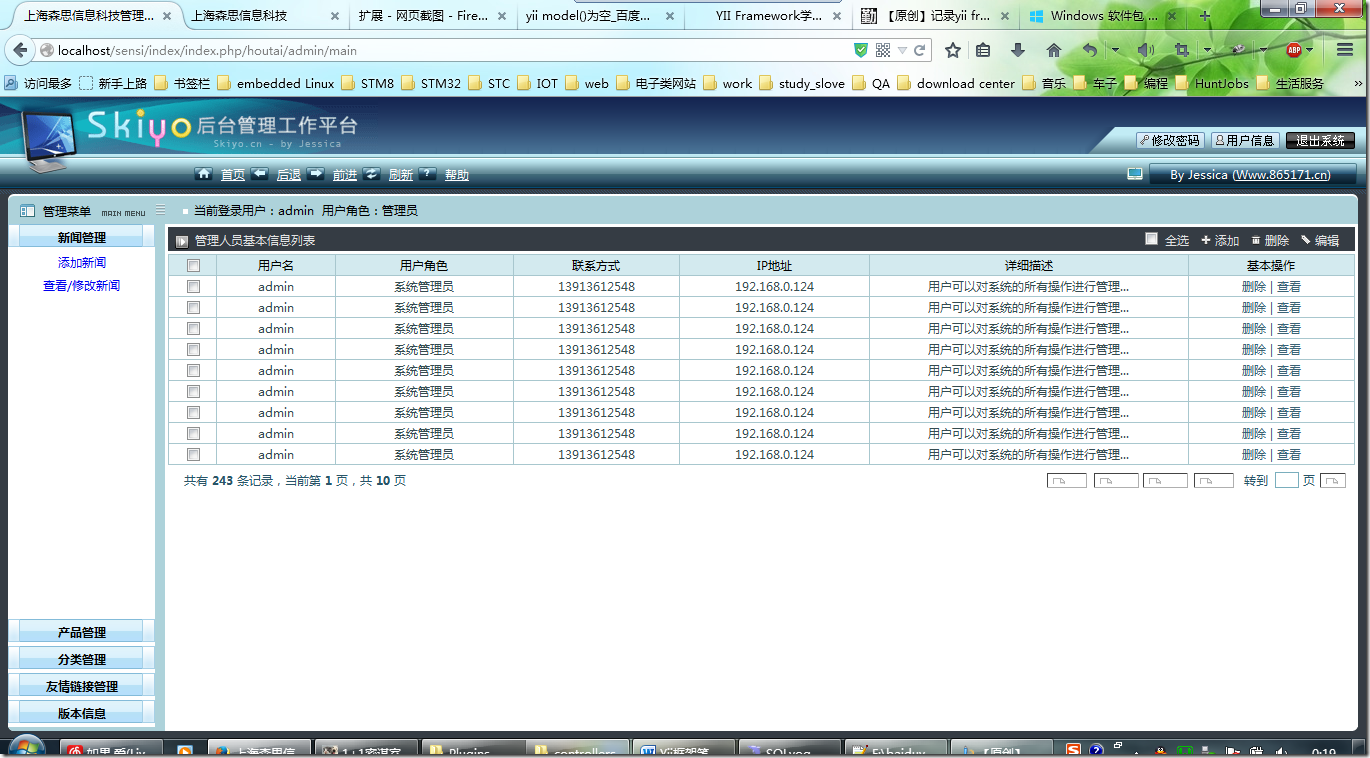Click the 修改密码 change password button
1370x758 pixels.
click(1169, 141)
